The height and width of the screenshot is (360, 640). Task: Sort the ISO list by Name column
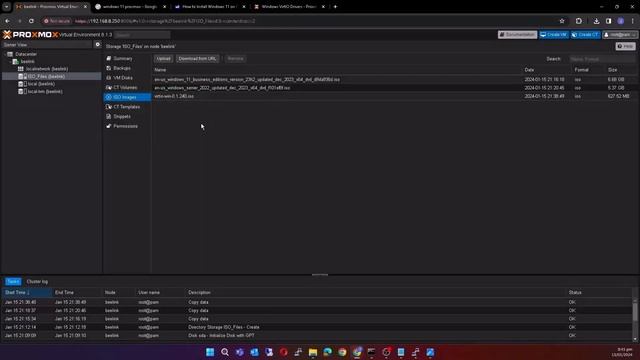338,70
